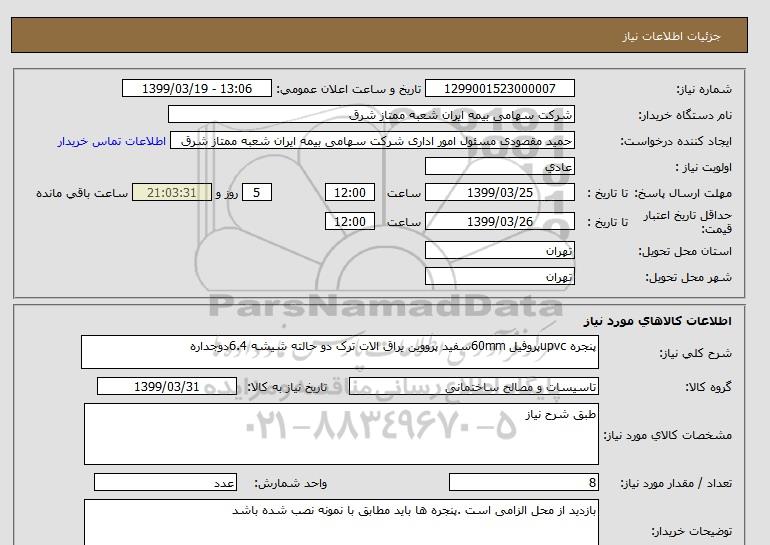This screenshot has height=545, width=770.
Task: Select the public announcement date field 1399/03/19 - 13:06
Action: pyautogui.click(x=196, y=88)
